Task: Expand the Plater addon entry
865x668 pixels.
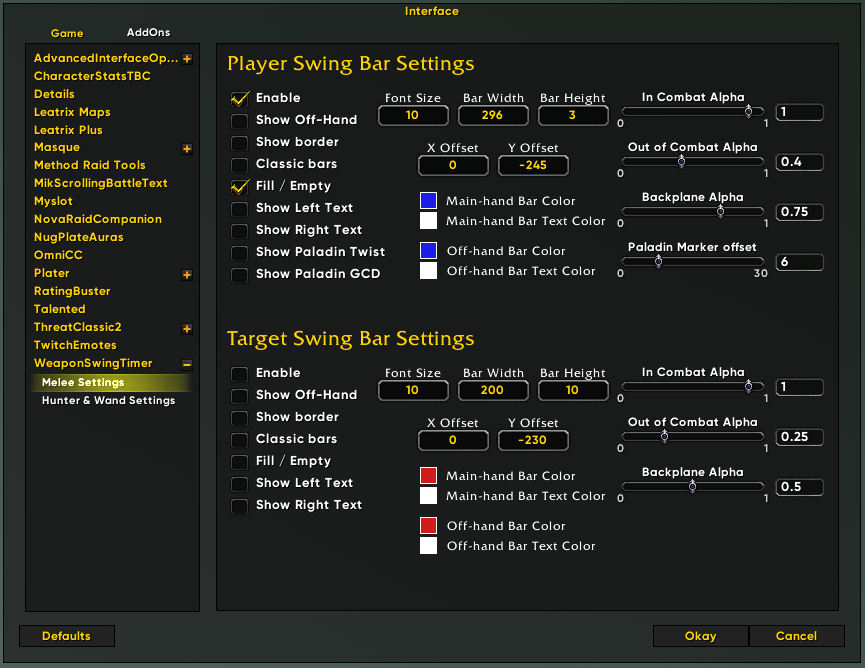Action: point(187,274)
